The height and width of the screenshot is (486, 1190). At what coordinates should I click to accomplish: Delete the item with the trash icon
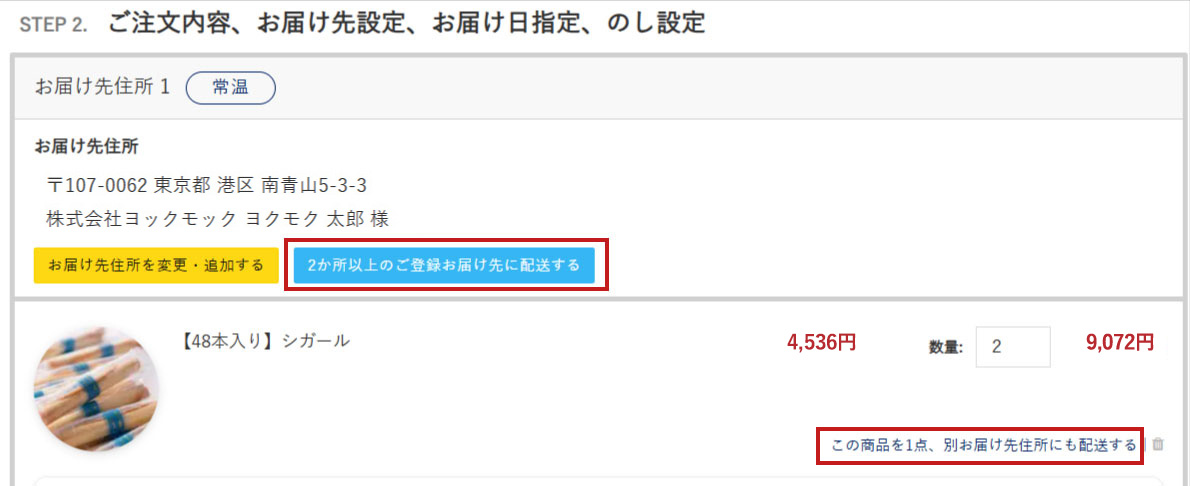pos(1157,444)
